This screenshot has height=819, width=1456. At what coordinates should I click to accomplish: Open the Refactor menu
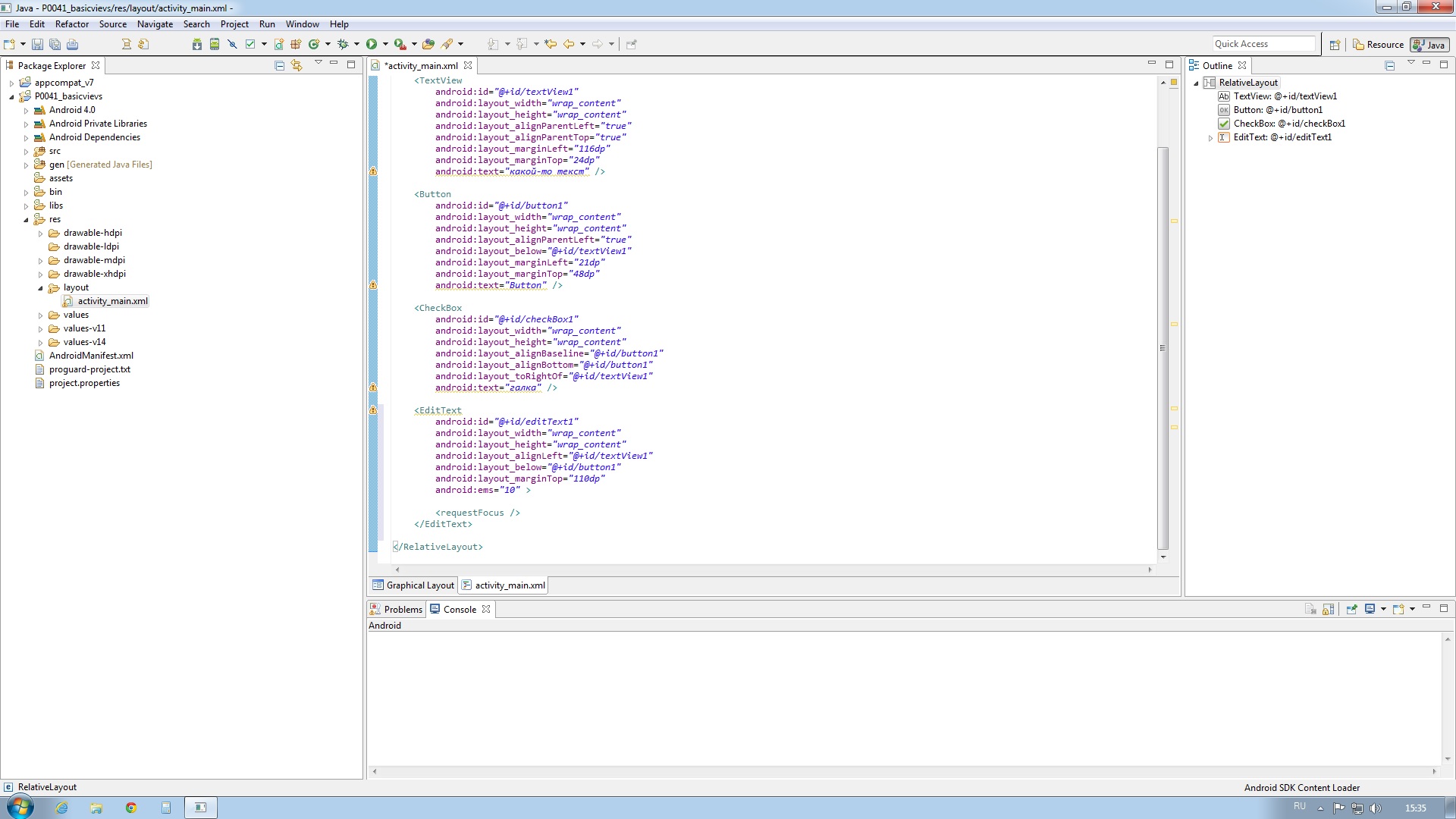click(x=72, y=24)
